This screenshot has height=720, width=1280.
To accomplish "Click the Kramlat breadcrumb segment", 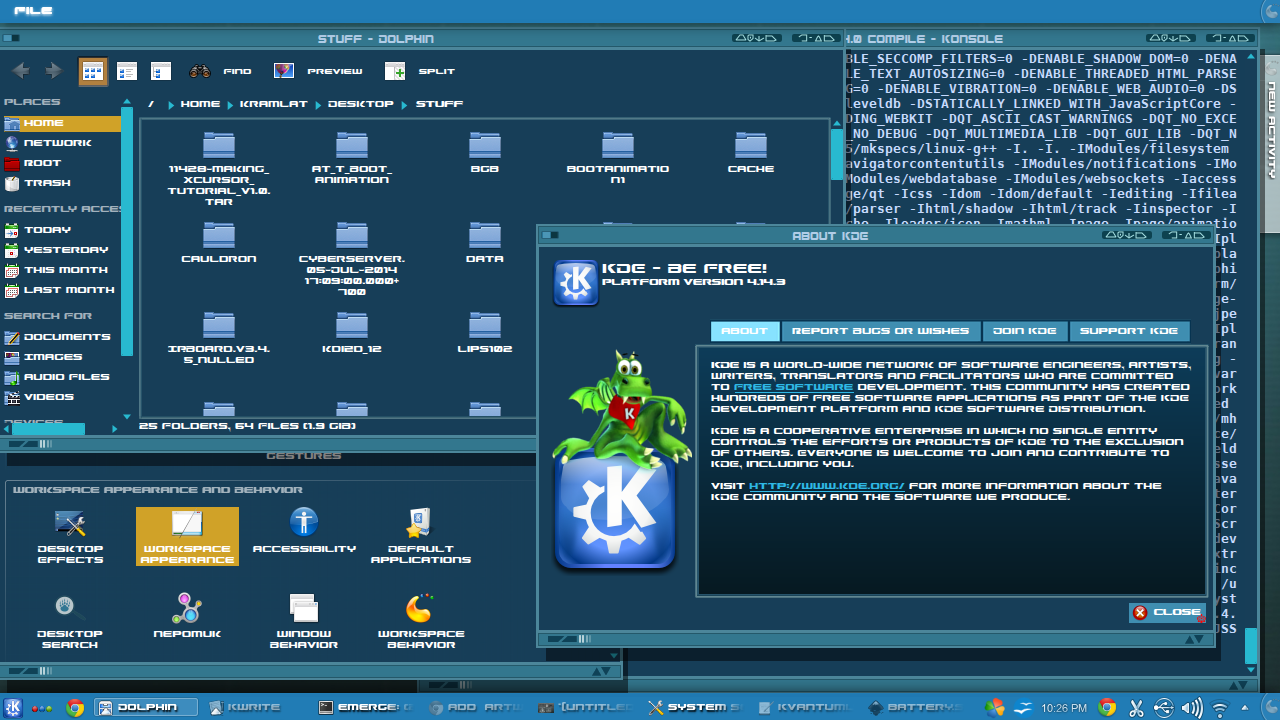I will tap(273, 104).
